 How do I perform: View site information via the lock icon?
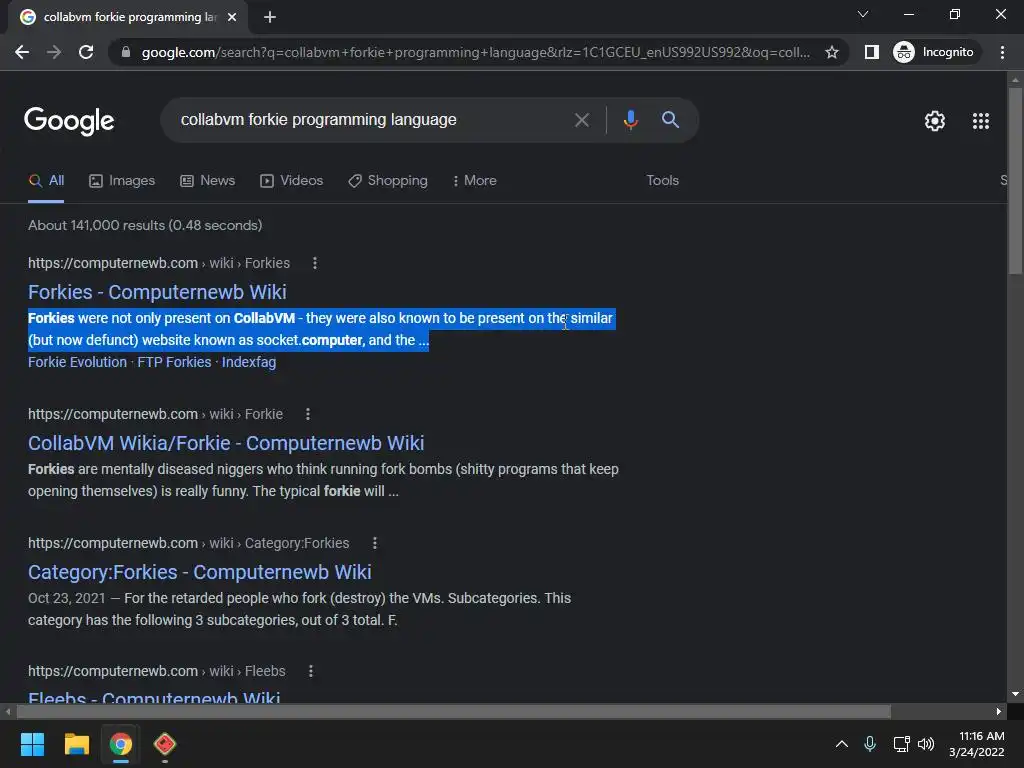coord(126,52)
